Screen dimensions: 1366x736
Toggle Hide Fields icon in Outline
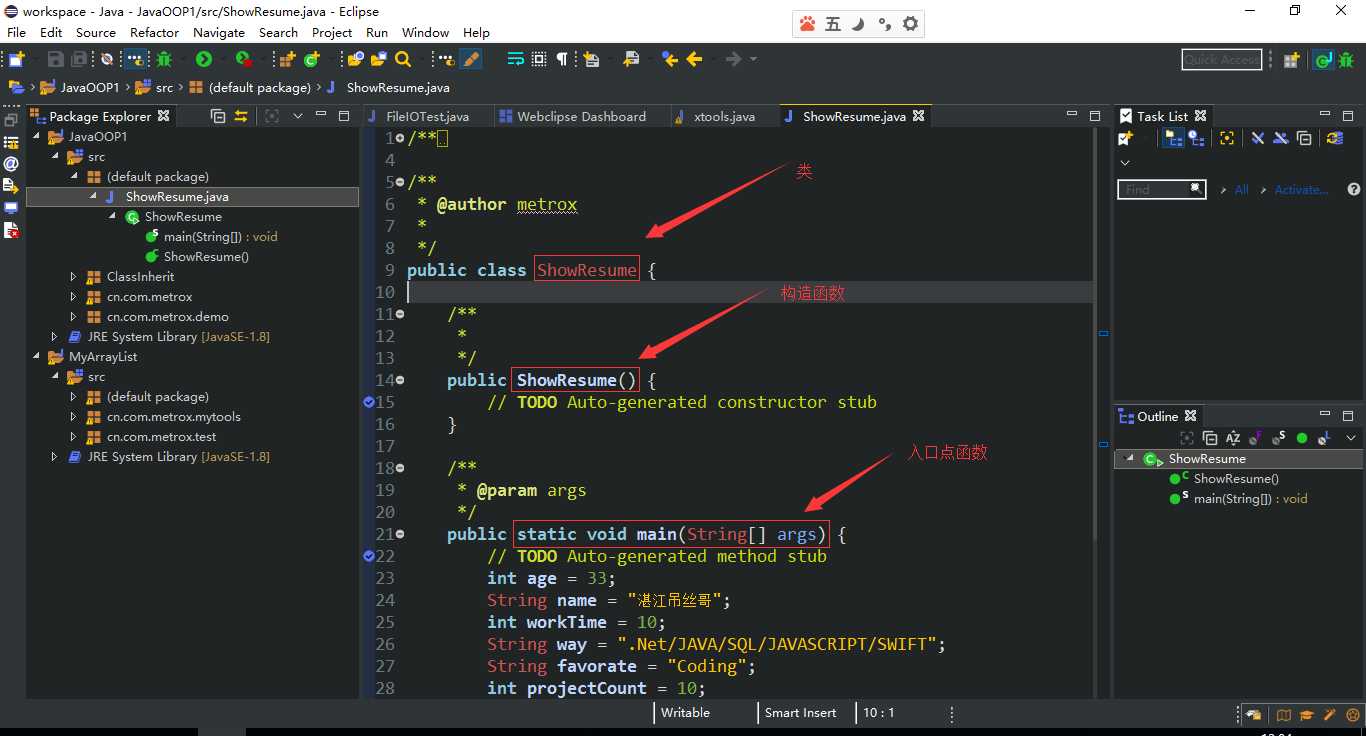click(1256, 438)
